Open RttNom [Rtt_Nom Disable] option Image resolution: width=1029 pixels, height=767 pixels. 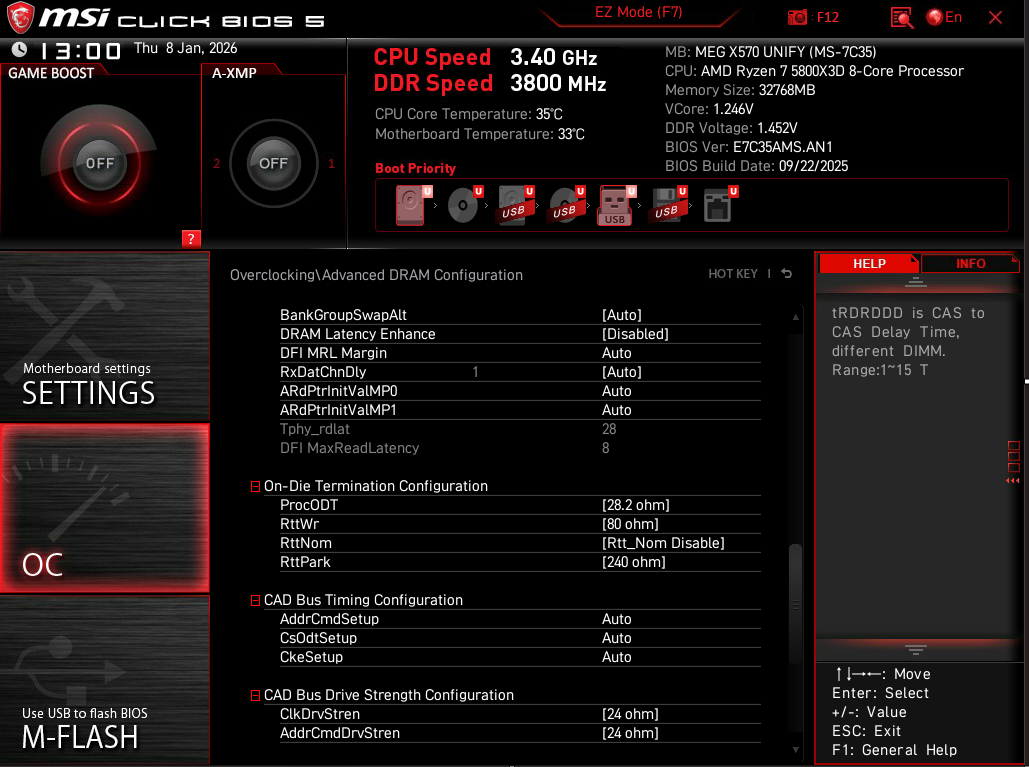[x=663, y=543]
